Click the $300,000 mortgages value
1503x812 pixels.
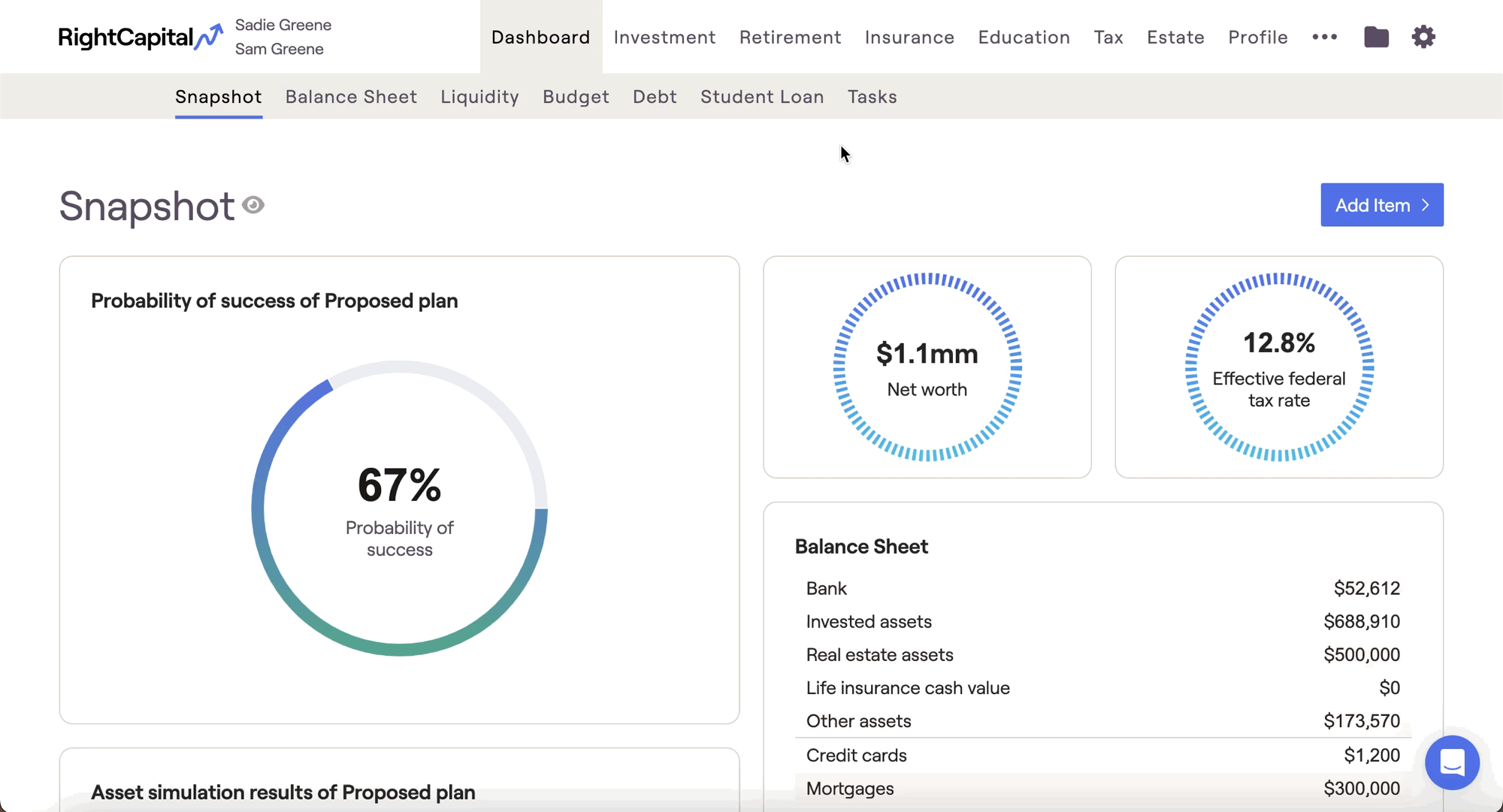tap(1362, 788)
